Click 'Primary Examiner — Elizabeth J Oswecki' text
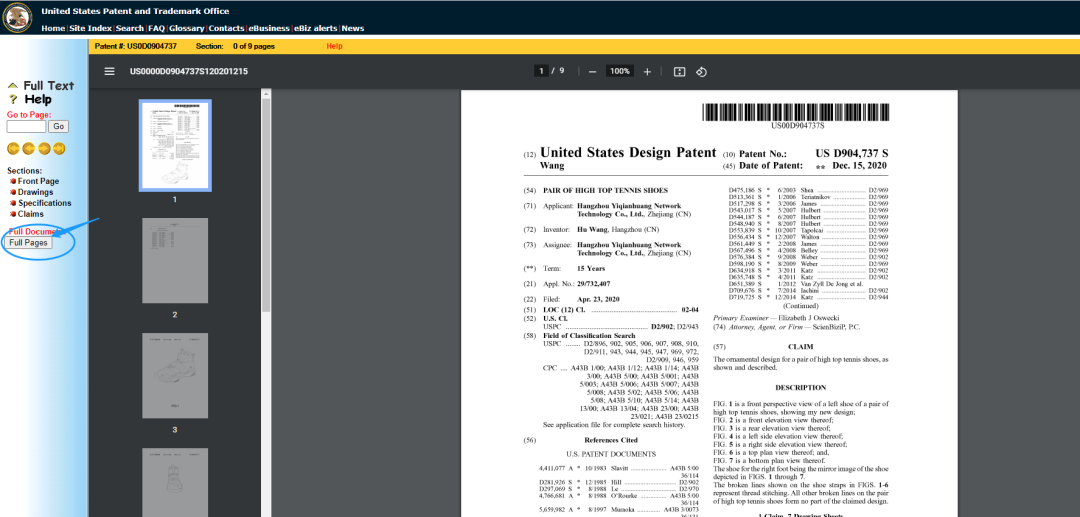The width and height of the screenshot is (1080, 517). point(776,319)
